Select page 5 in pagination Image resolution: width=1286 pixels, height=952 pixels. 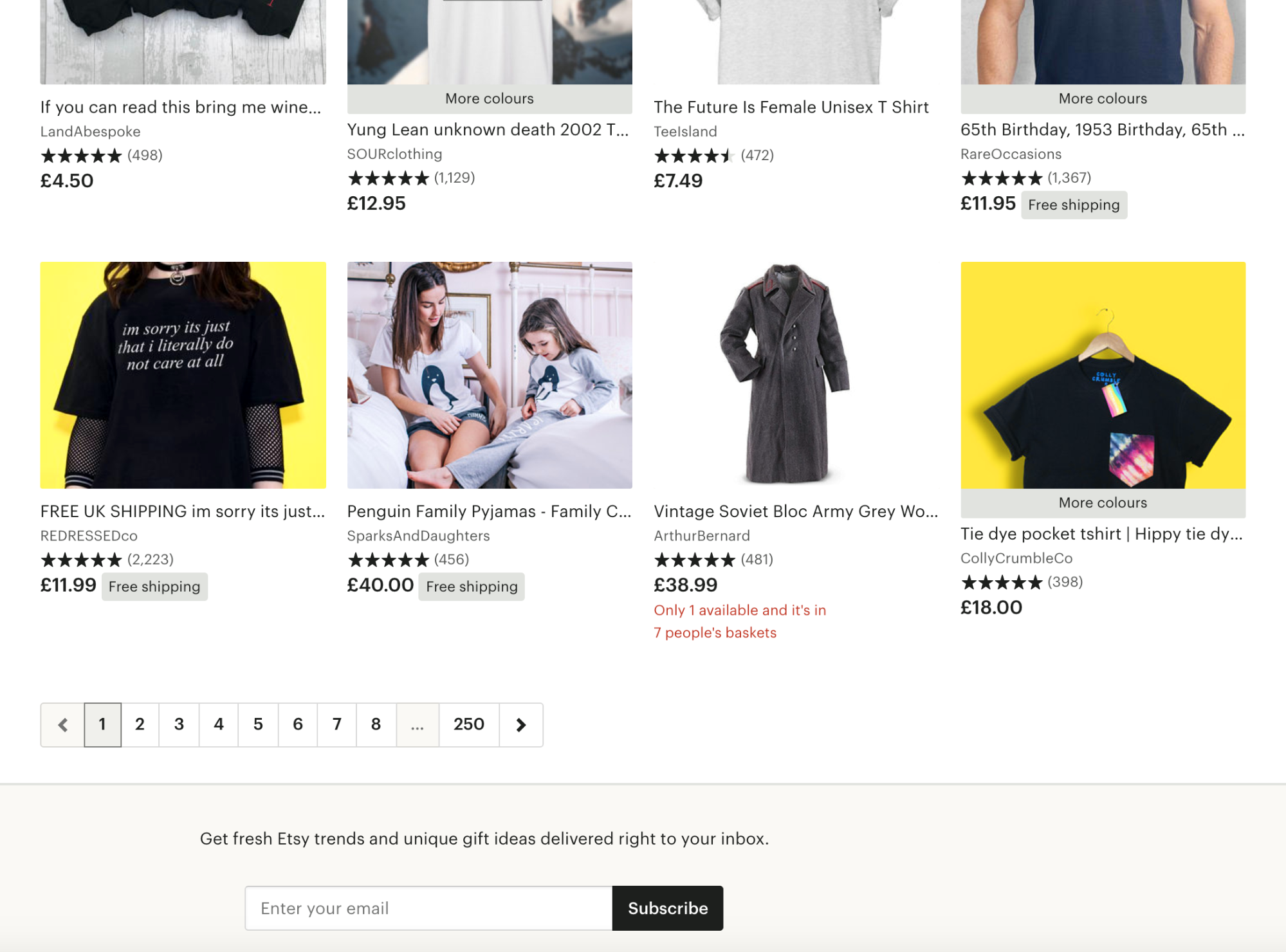[258, 725]
